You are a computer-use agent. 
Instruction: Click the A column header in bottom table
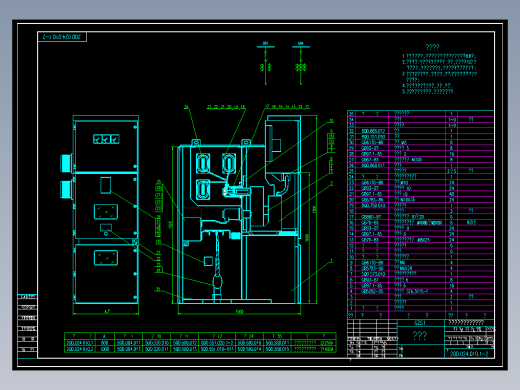point(105,336)
